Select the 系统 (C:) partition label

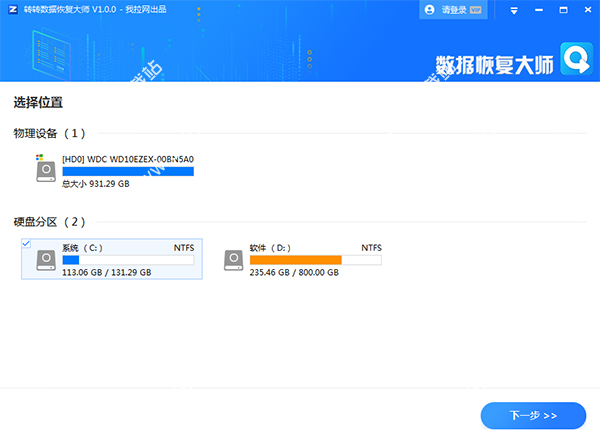pyautogui.click(x=82, y=248)
